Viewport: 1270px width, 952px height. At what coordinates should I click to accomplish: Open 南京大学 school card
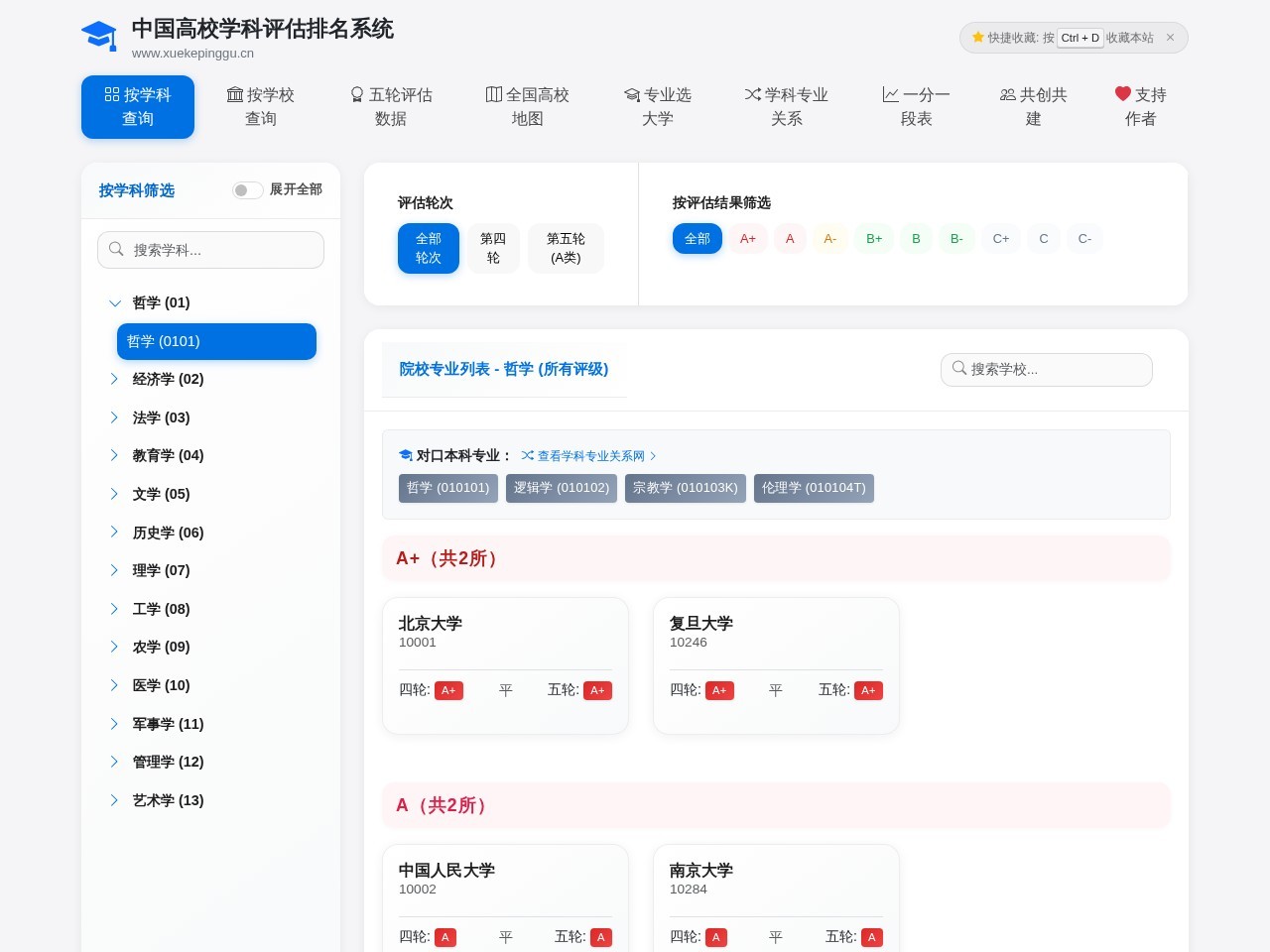click(776, 897)
